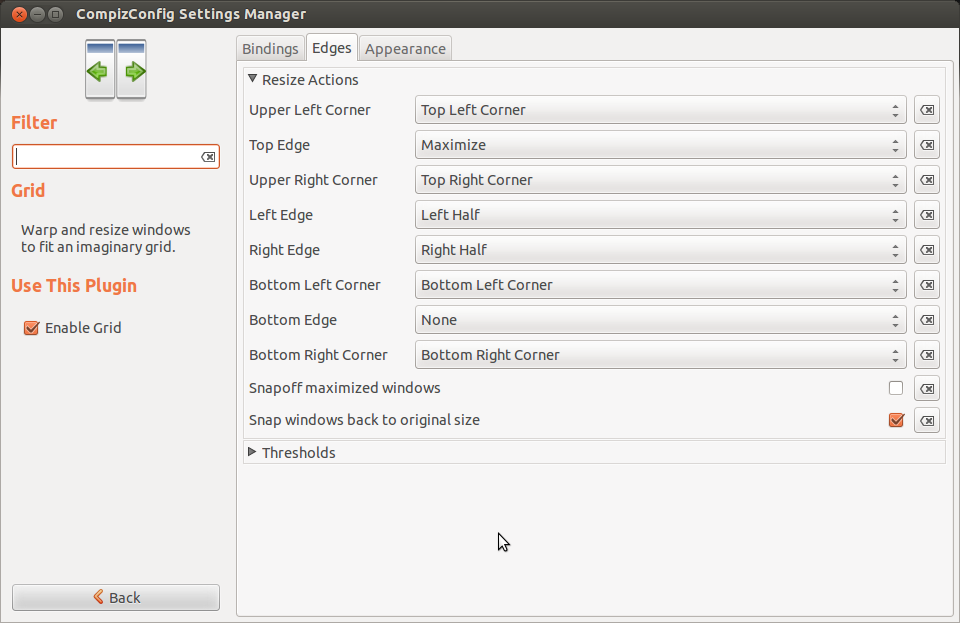960x623 pixels.
Task: Open Left Edge dropdown showing Left Half
Action: (661, 215)
